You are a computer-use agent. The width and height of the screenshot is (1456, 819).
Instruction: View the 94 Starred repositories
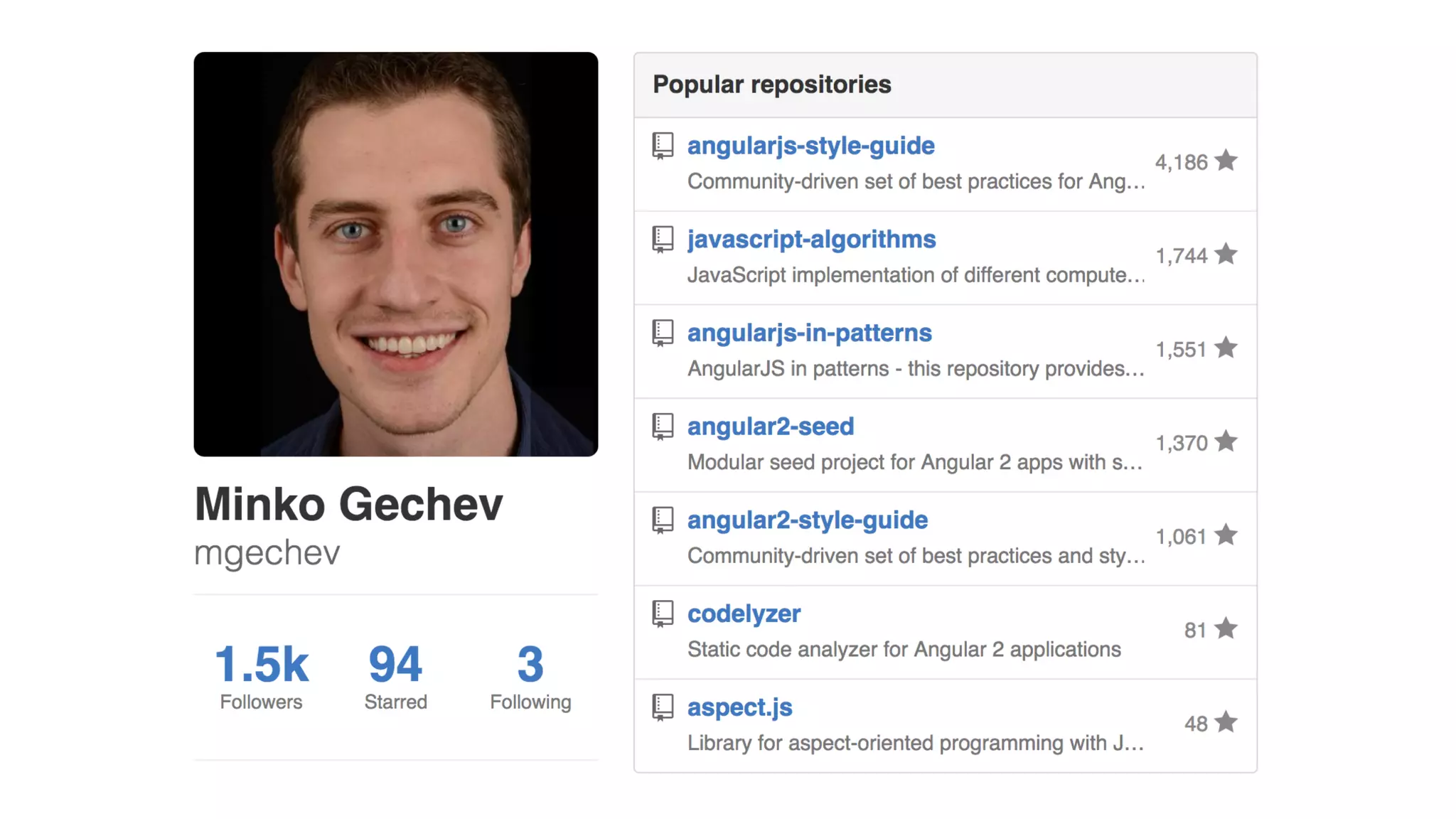tap(395, 675)
